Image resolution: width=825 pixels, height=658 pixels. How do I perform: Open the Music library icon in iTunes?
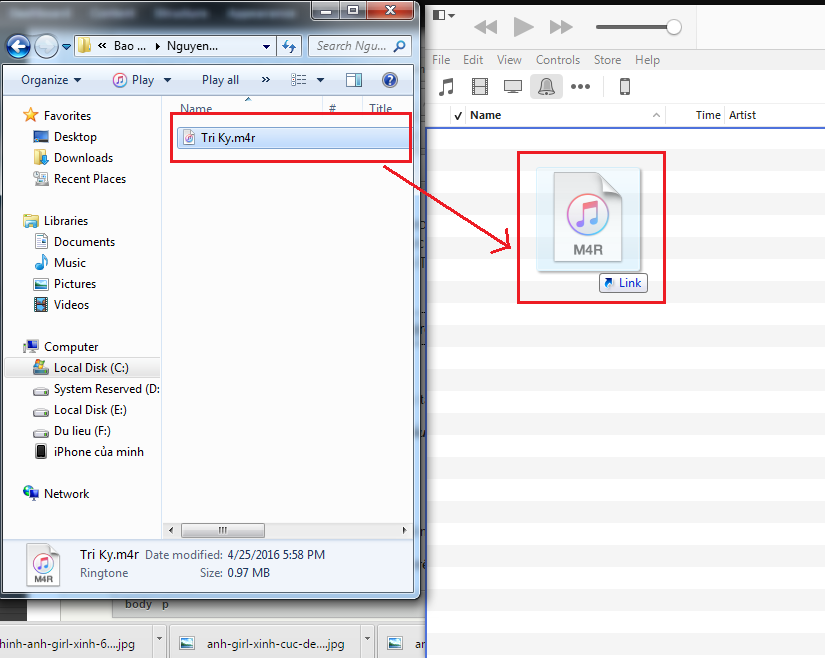(447, 87)
